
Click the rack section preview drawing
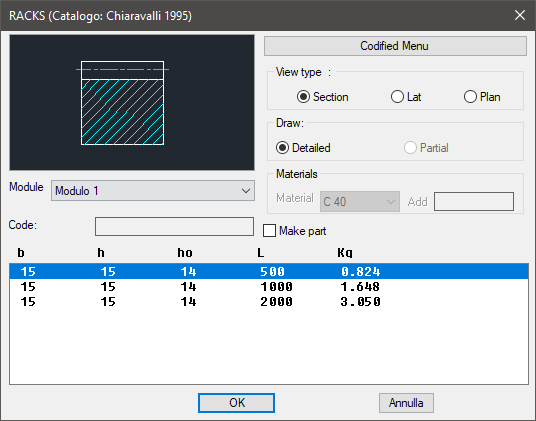point(132,103)
